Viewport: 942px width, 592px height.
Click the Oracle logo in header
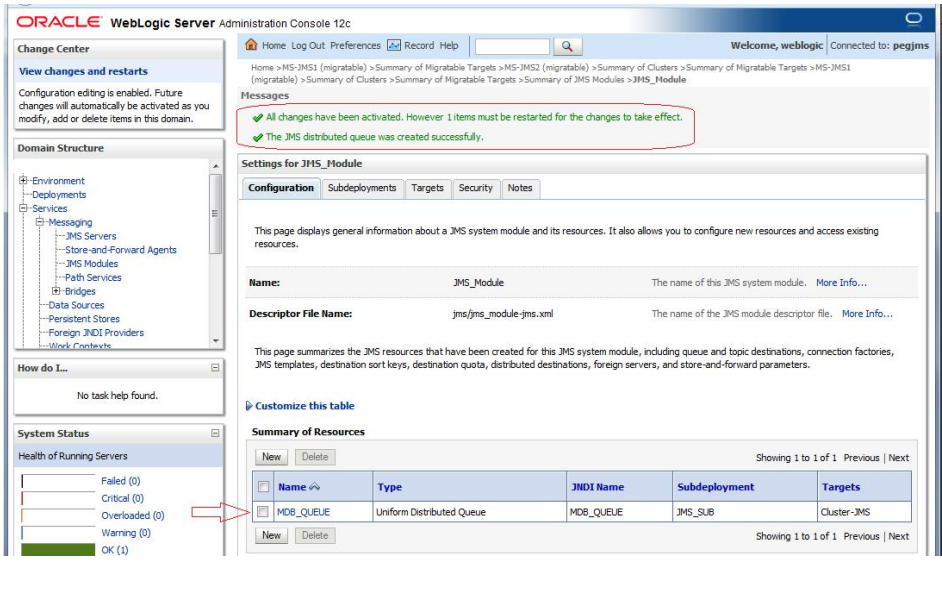click(x=59, y=22)
